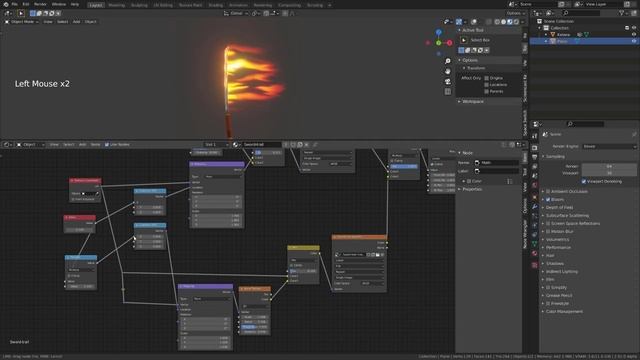Image resolution: width=640 pixels, height=360 pixels.
Task: Check Affect Only Origins
Action: [487, 78]
